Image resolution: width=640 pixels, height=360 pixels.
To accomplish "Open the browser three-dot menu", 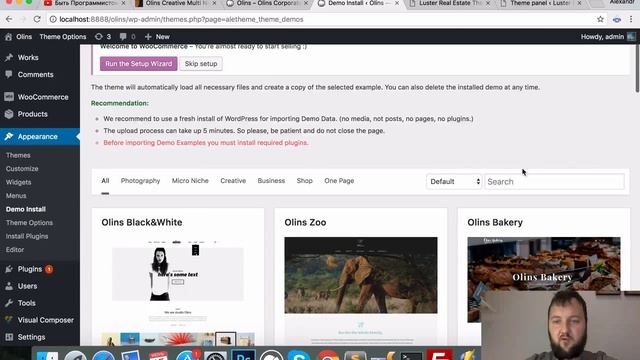I will coord(631,19).
